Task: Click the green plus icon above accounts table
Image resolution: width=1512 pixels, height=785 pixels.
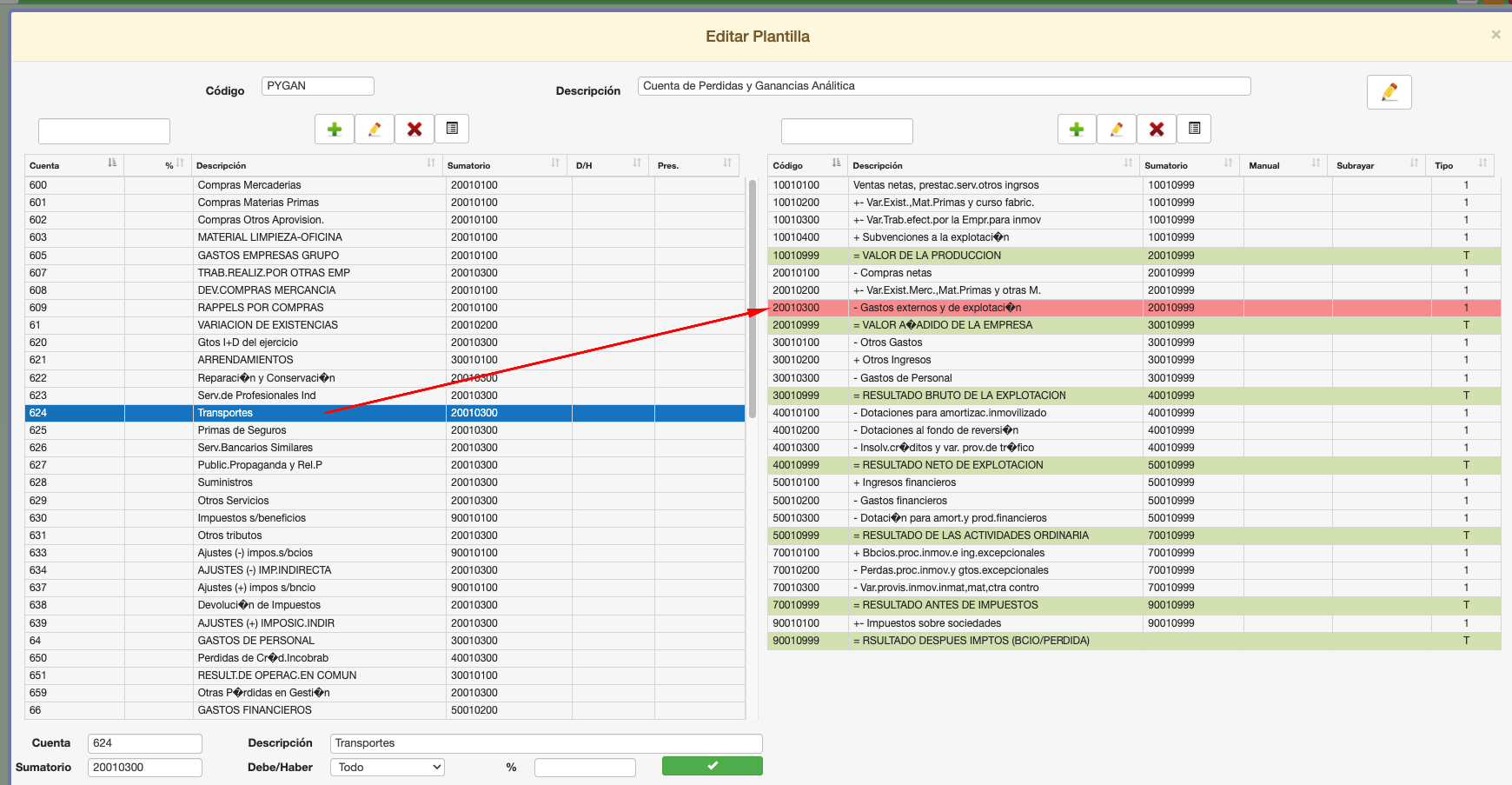Action: click(x=335, y=130)
